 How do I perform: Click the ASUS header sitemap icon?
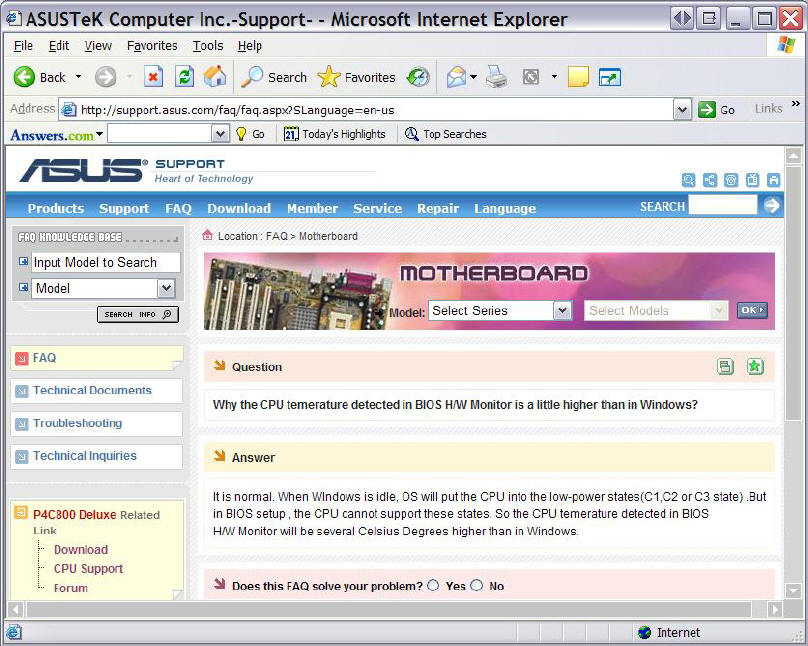[710, 180]
